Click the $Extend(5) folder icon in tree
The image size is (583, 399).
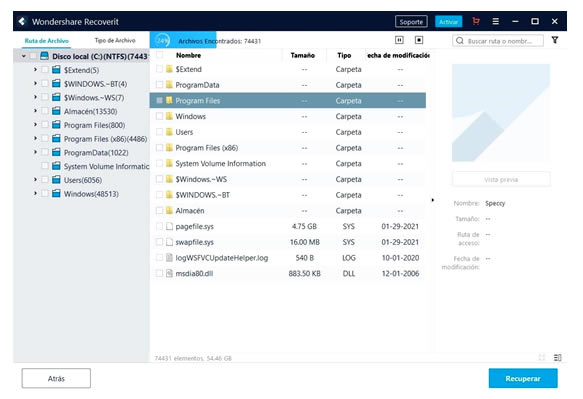tap(56, 70)
